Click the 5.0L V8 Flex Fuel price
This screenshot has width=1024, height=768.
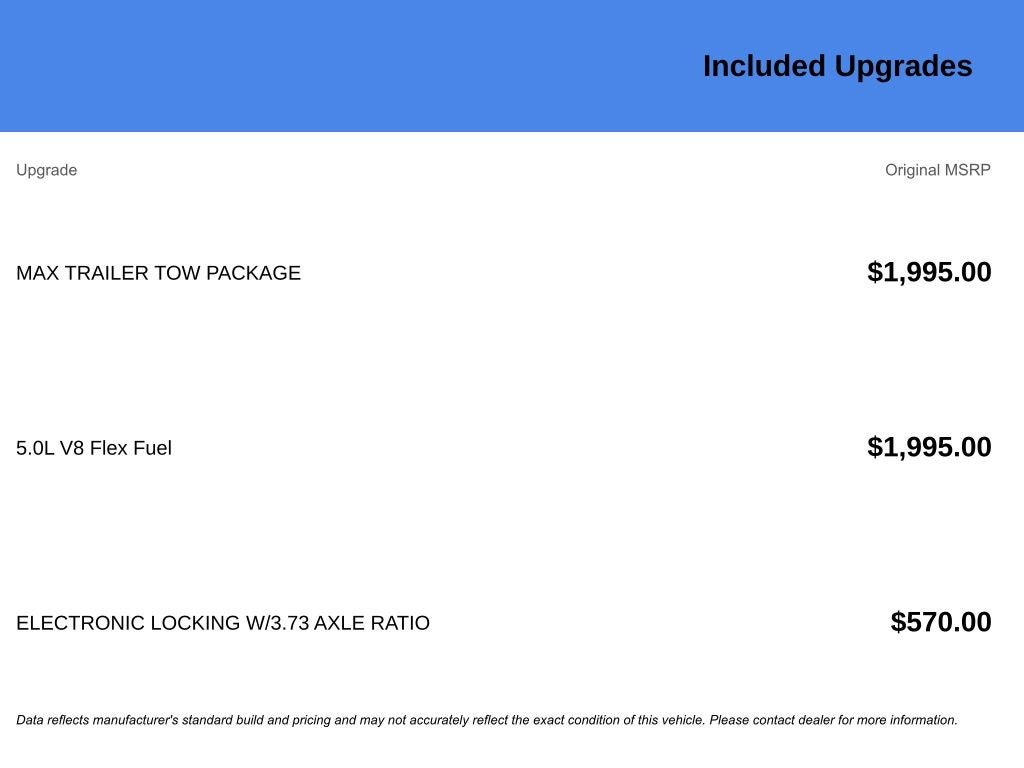[929, 447]
